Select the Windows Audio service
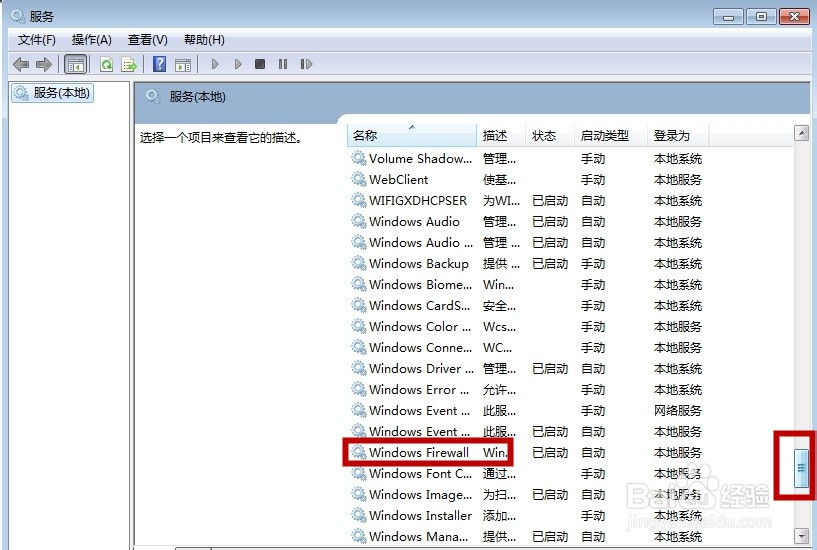This screenshot has height=550, width=817. (x=526, y=221)
